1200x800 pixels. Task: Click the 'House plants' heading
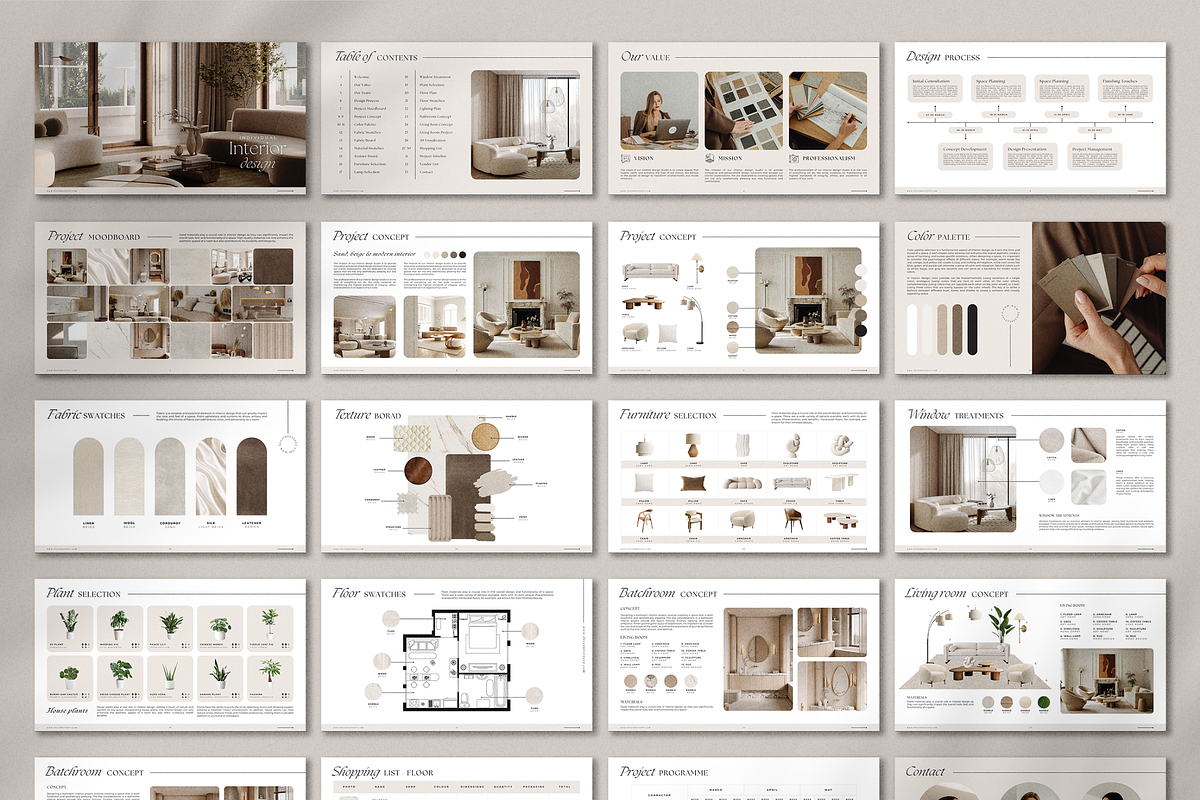(x=67, y=711)
